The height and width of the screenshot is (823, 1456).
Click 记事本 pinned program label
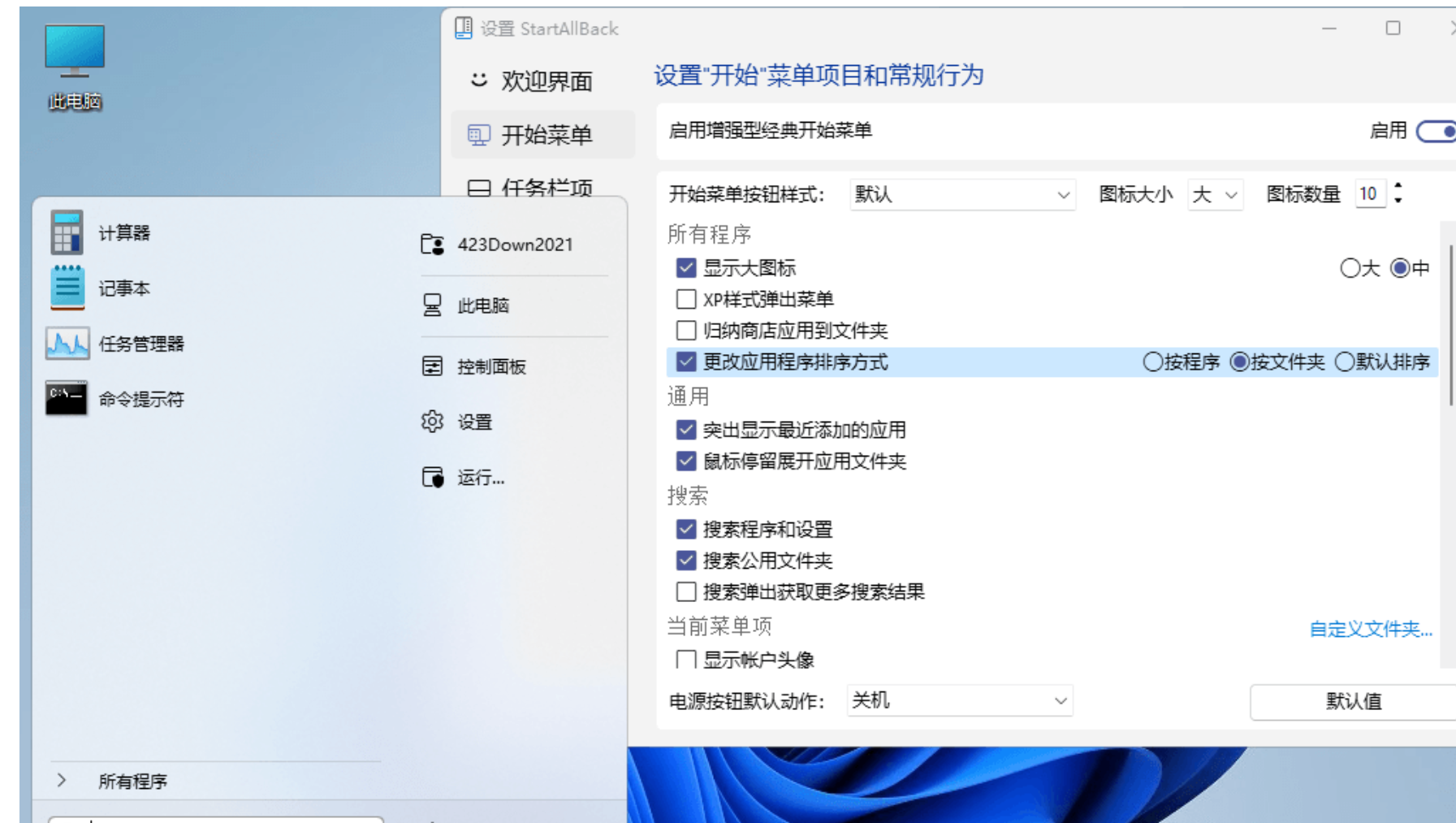point(124,288)
